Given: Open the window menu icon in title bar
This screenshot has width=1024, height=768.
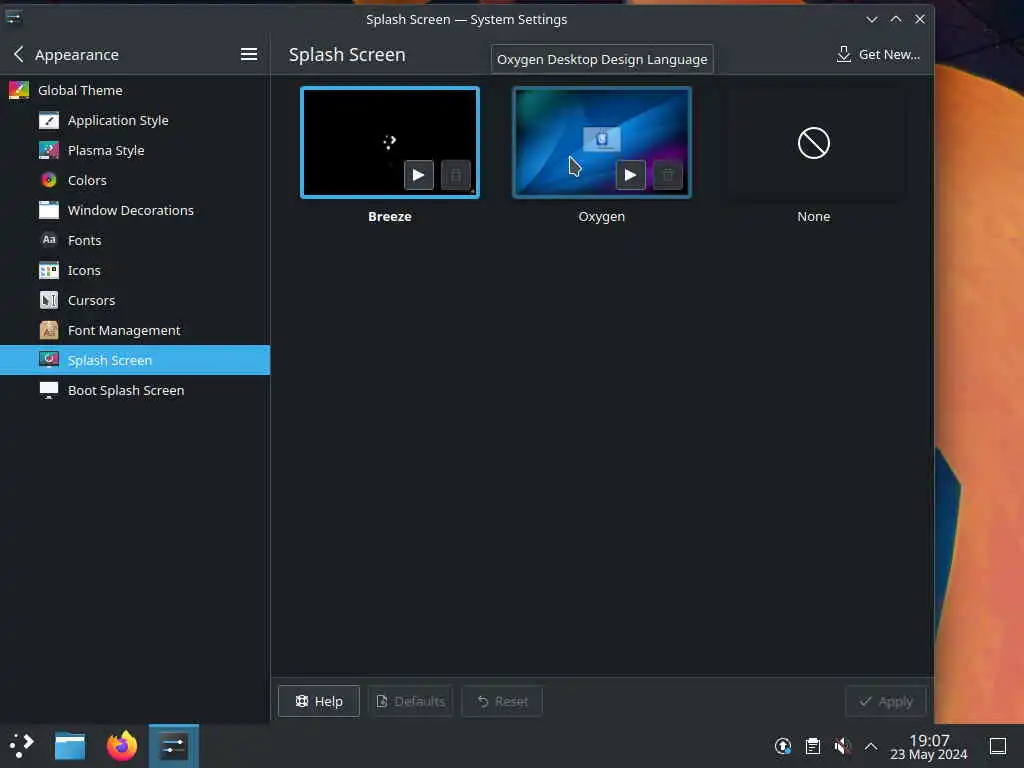Looking at the screenshot, I should (x=14, y=18).
